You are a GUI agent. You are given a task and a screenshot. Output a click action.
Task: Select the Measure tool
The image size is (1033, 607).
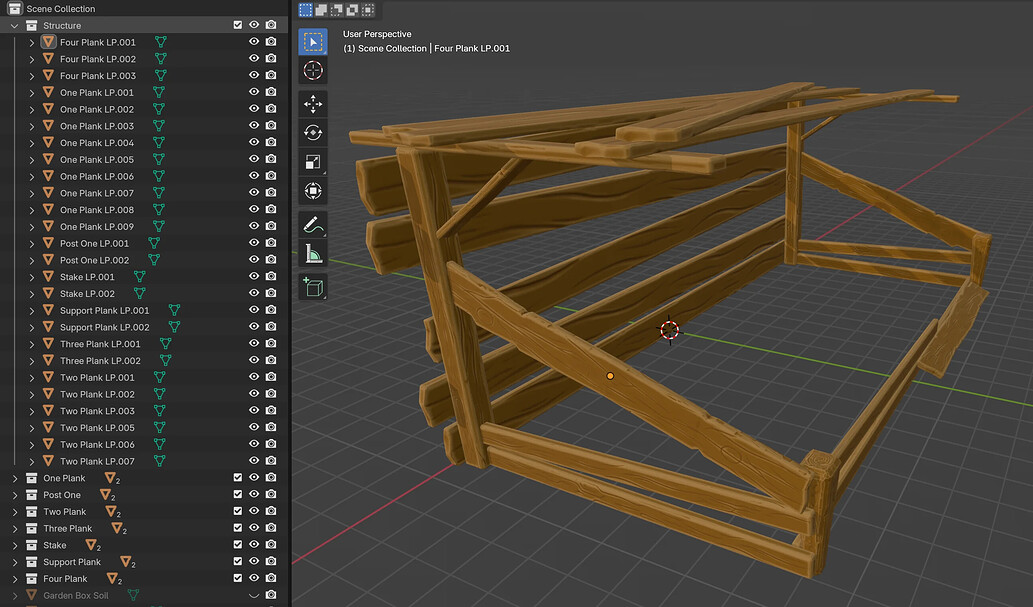click(313, 254)
